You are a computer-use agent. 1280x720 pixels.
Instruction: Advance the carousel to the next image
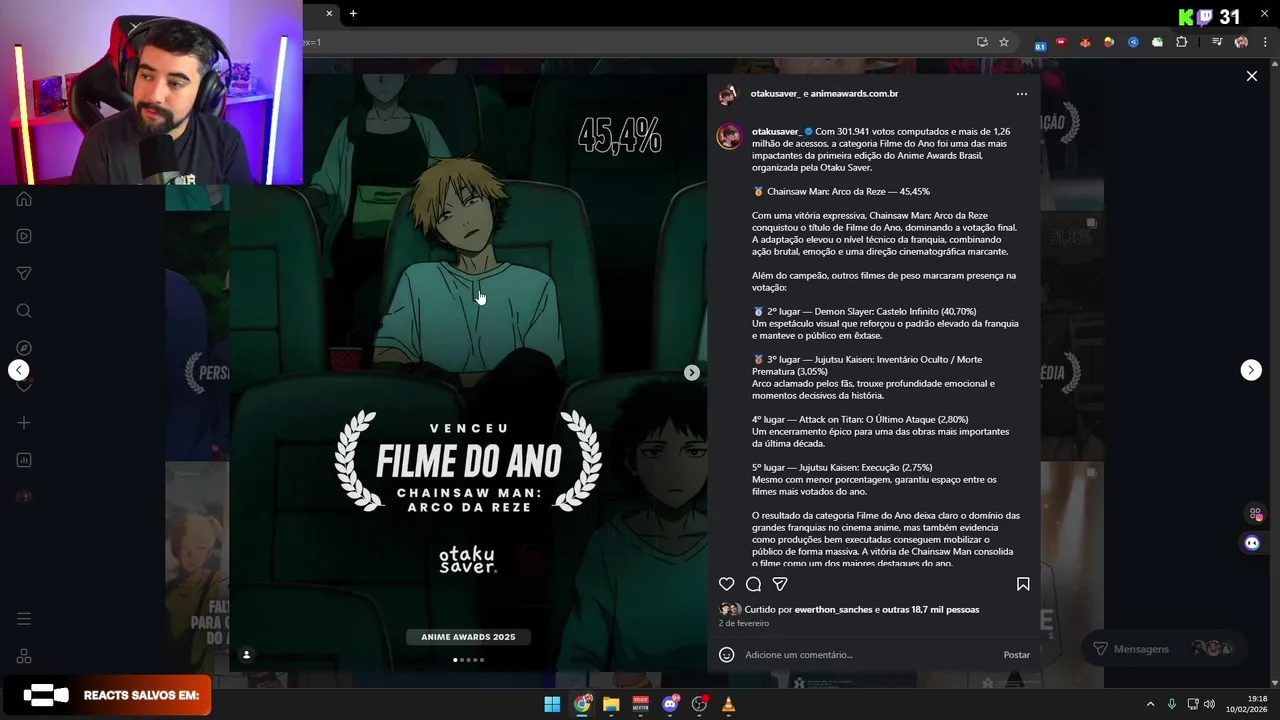(691, 372)
